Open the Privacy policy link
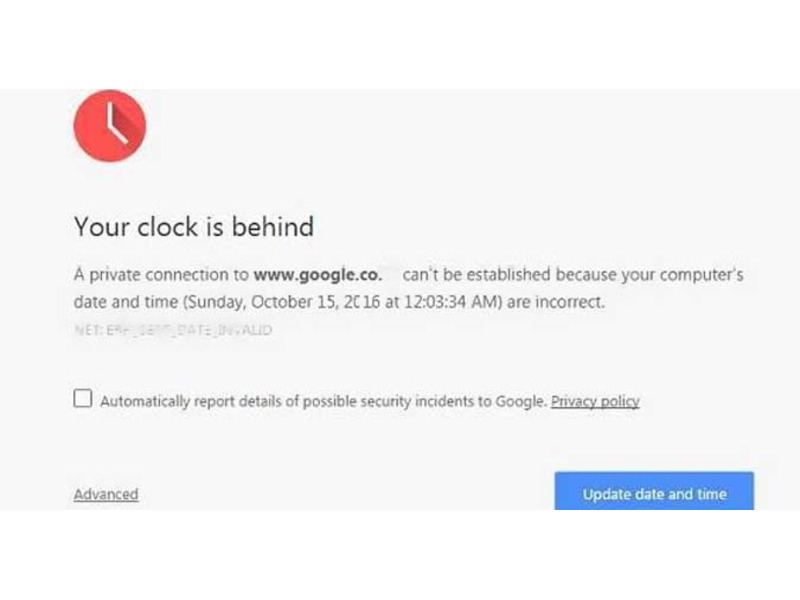800x600 pixels. (x=595, y=402)
